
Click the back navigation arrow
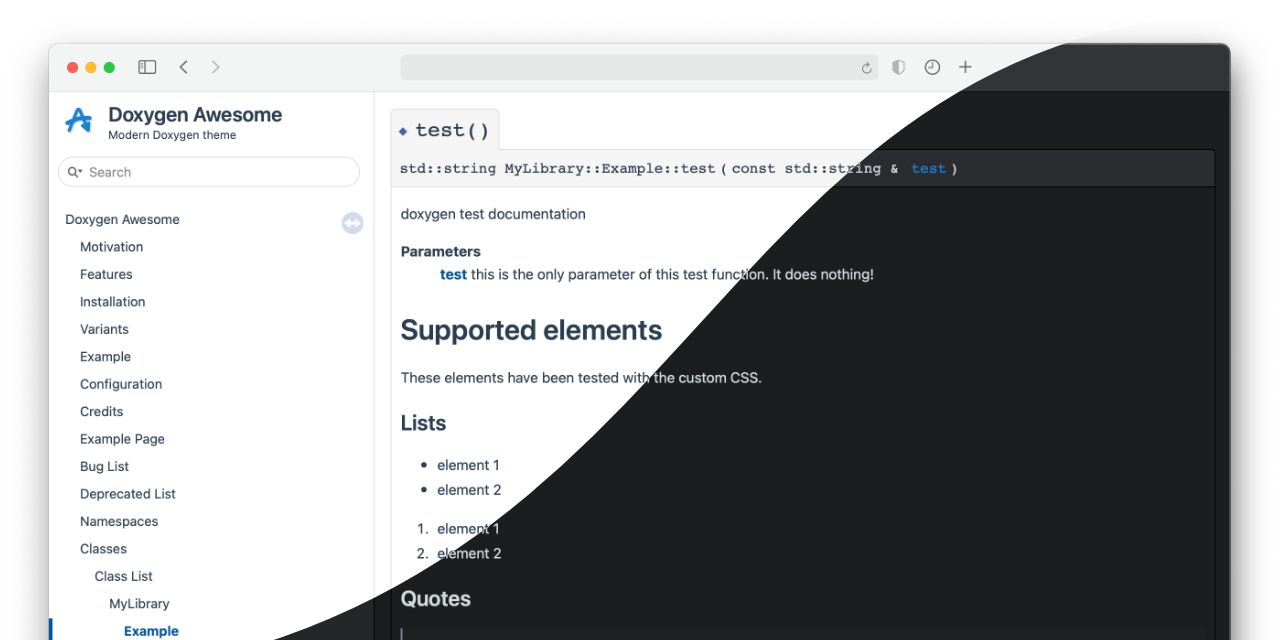(x=184, y=67)
